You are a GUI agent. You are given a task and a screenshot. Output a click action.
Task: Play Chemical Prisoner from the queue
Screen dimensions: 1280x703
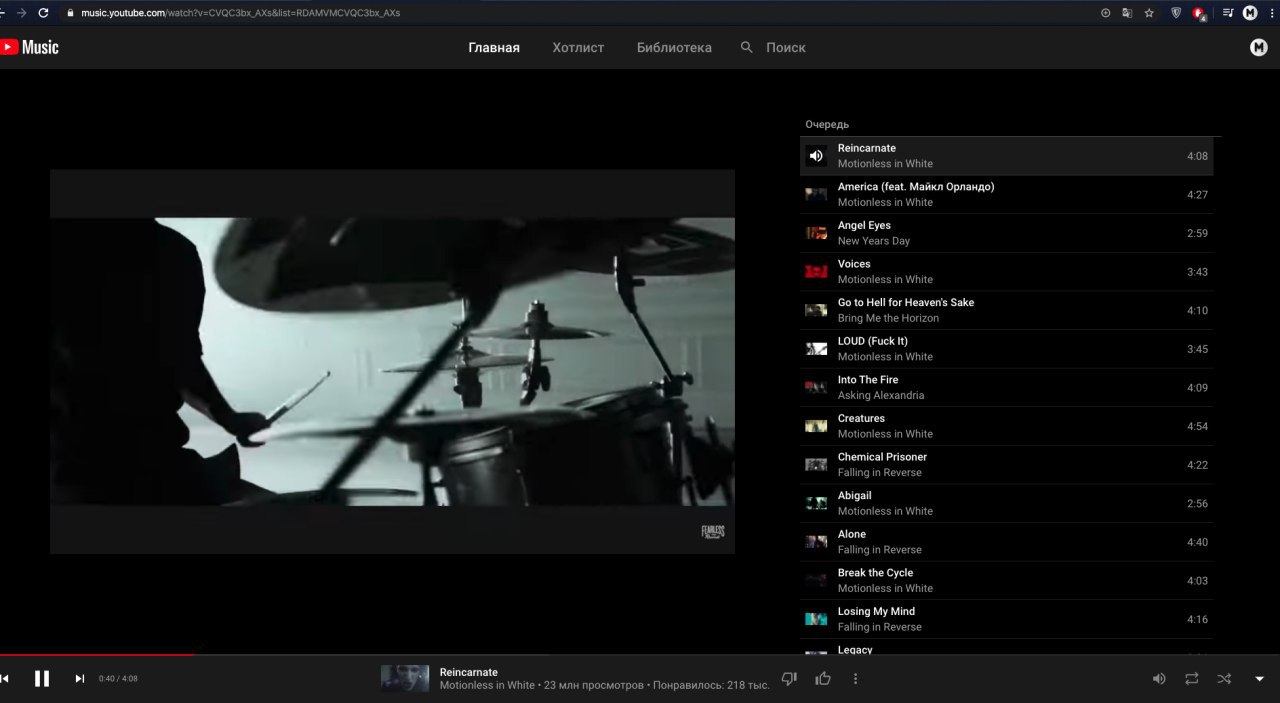click(1006, 465)
